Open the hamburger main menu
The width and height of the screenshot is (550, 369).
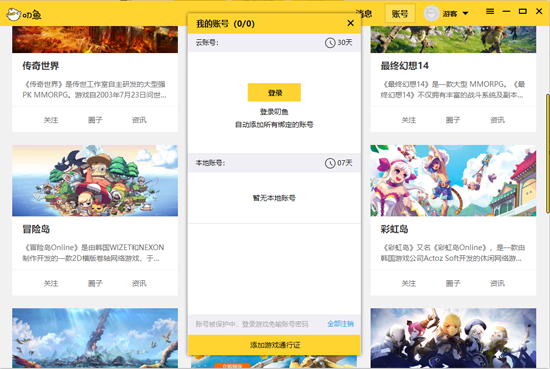(490, 12)
